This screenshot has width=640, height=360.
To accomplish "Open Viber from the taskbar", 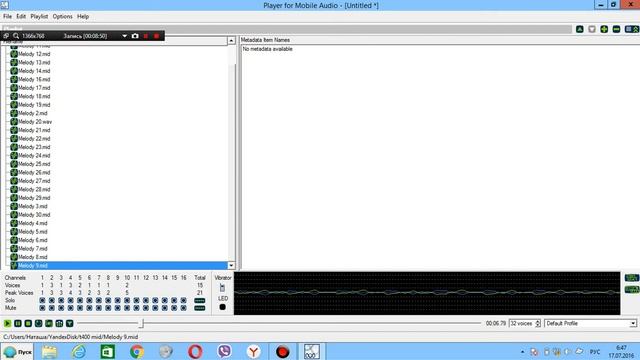I will coord(224,351).
